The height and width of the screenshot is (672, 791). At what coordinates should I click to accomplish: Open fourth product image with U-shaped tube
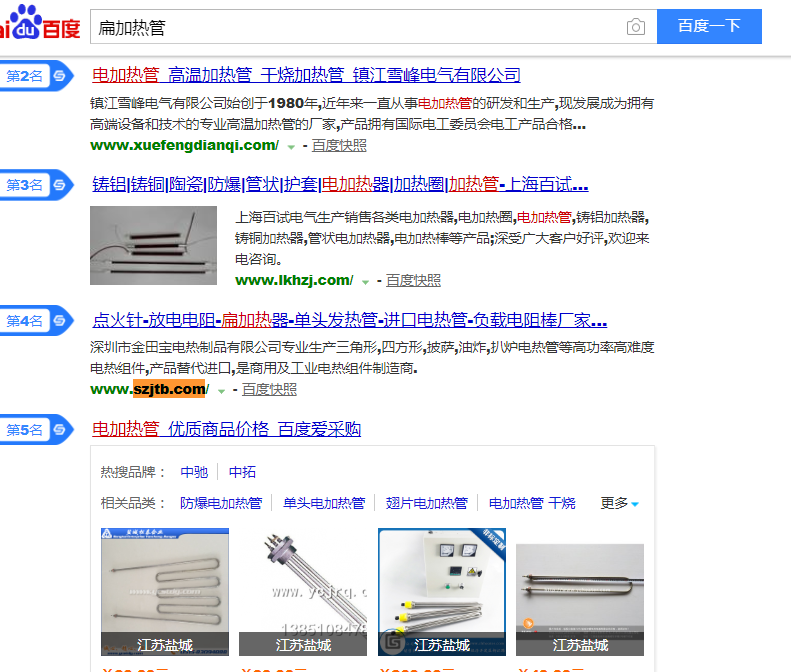click(x=580, y=599)
